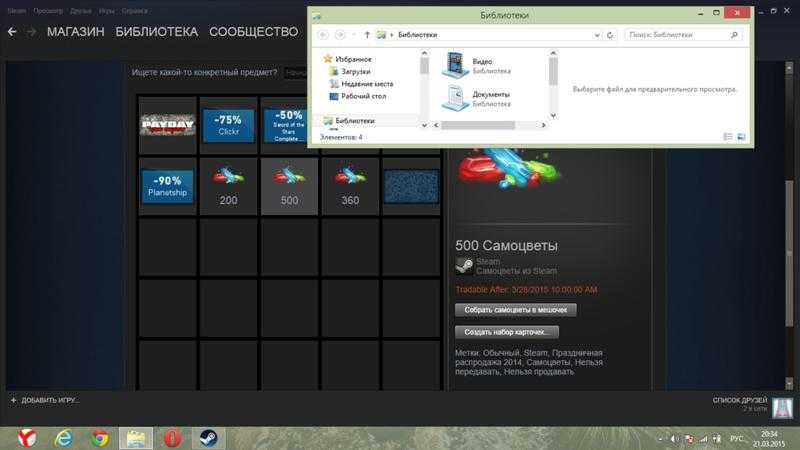Click ДОБАВИТЬ ИГРУ at the bottom left
The image size is (800, 450).
tap(44, 401)
